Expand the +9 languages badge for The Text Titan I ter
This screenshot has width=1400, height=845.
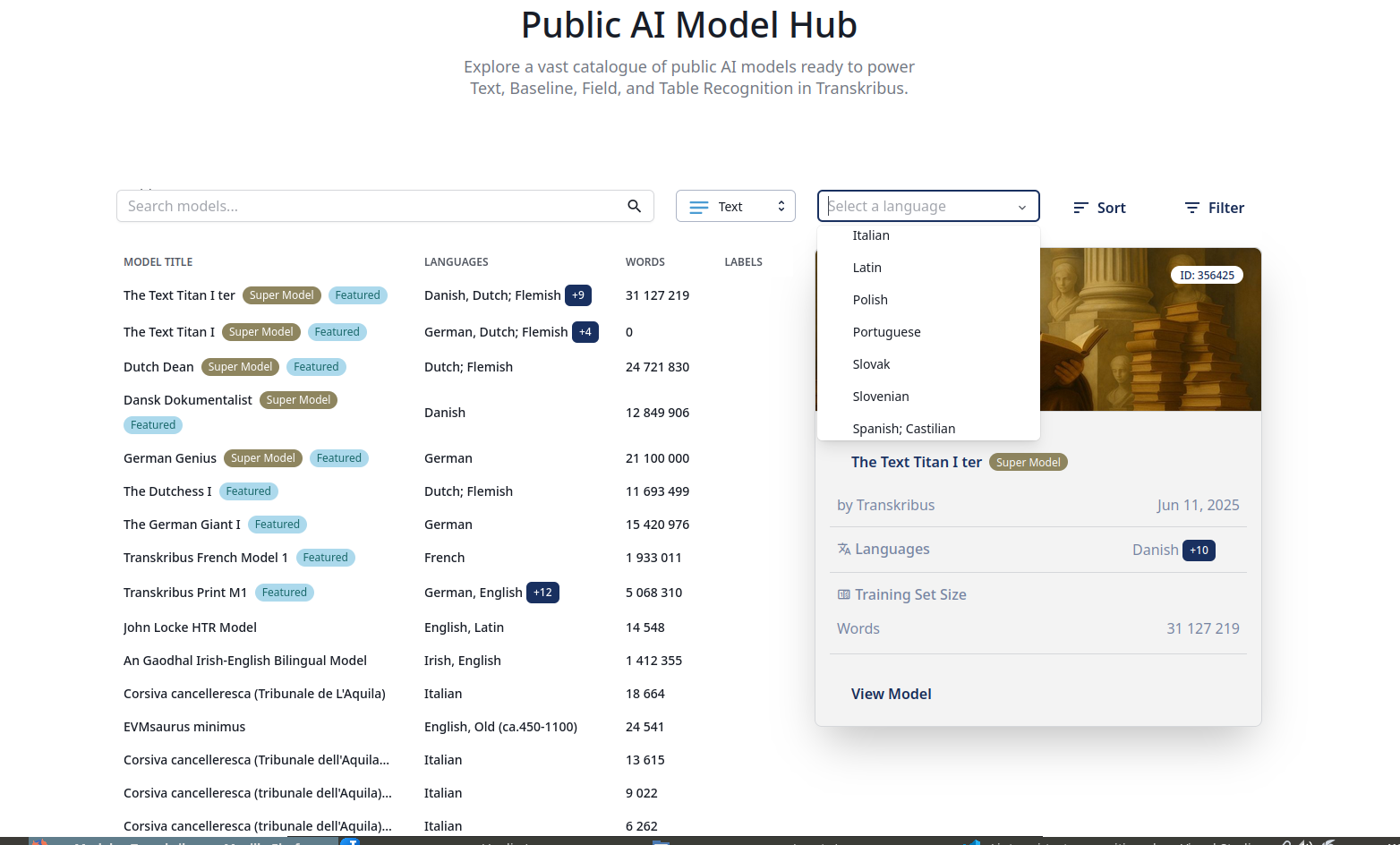click(x=578, y=294)
